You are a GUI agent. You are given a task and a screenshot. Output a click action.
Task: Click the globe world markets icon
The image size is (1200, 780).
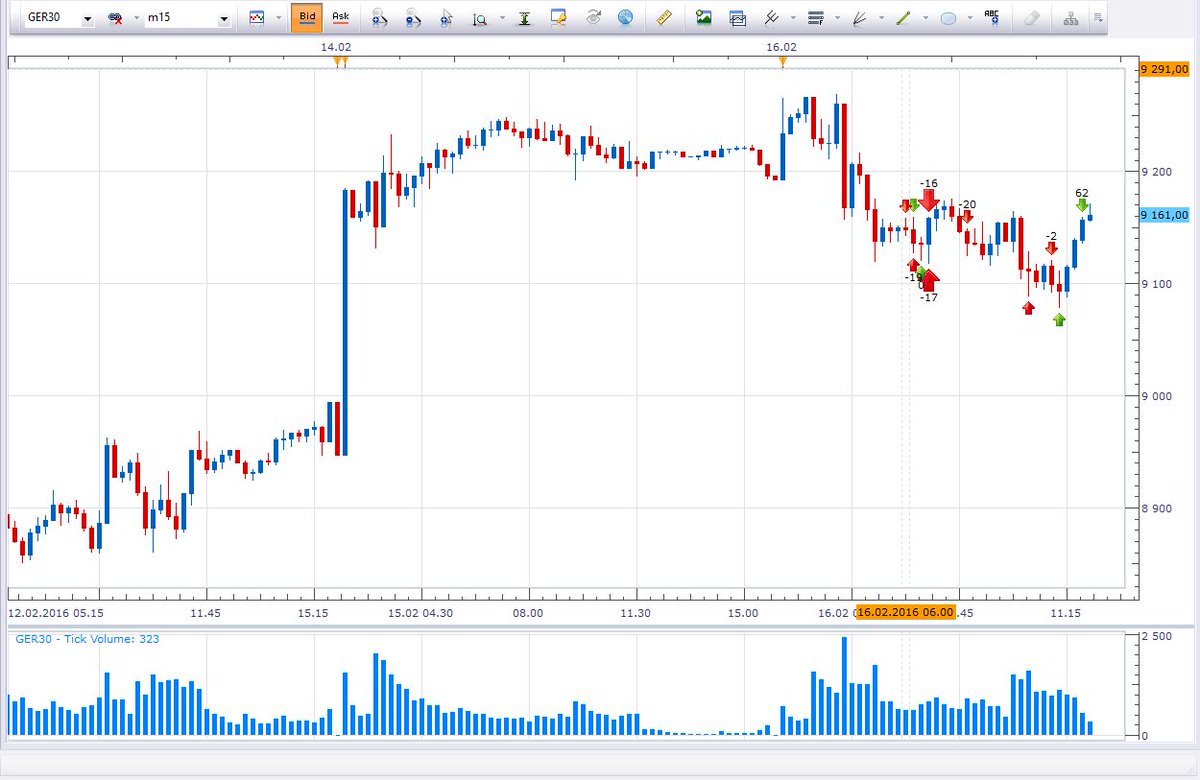[x=625, y=17]
